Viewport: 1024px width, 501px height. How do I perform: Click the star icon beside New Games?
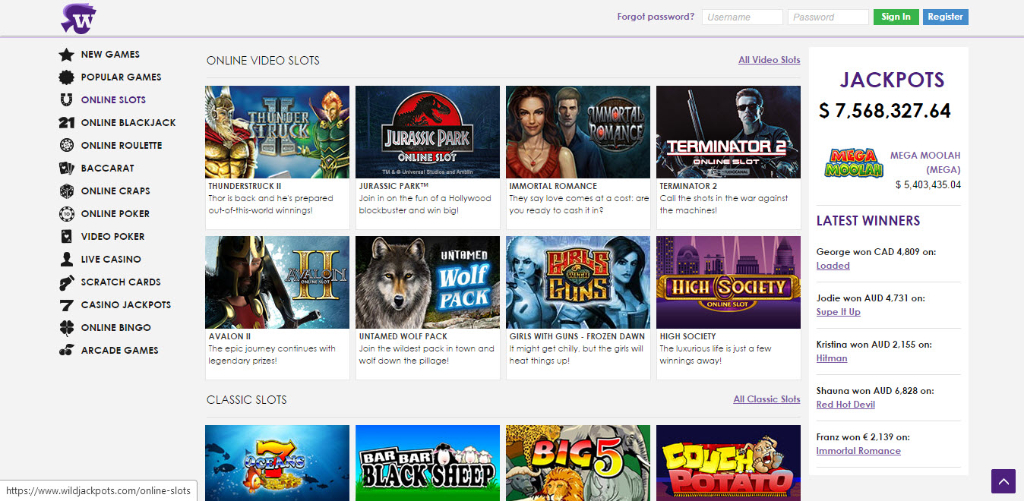[66, 55]
